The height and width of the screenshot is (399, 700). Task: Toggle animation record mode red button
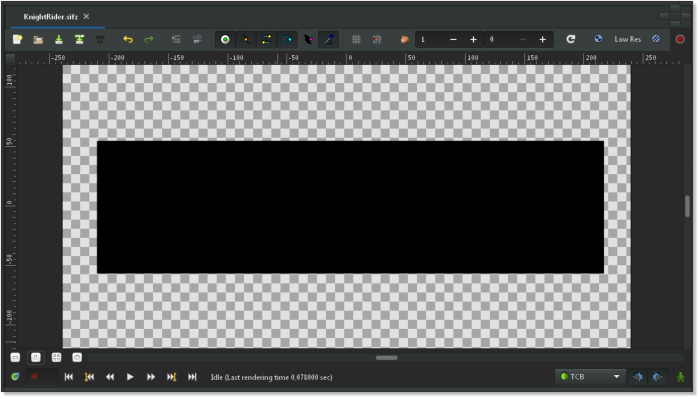(680, 39)
